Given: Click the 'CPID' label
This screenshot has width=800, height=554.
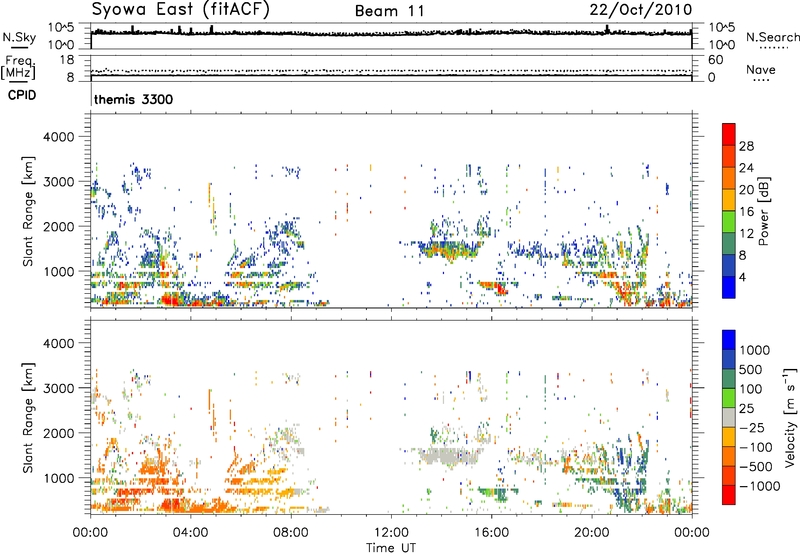Looking at the screenshot, I should (x=22, y=95).
